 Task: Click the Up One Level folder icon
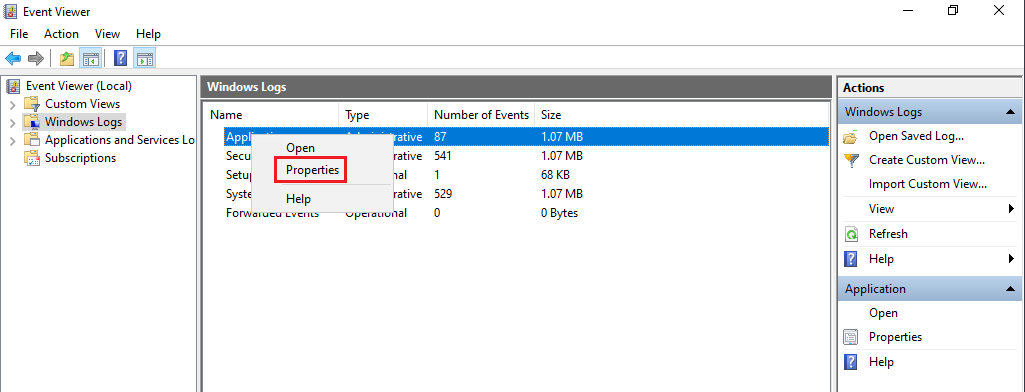click(67, 59)
